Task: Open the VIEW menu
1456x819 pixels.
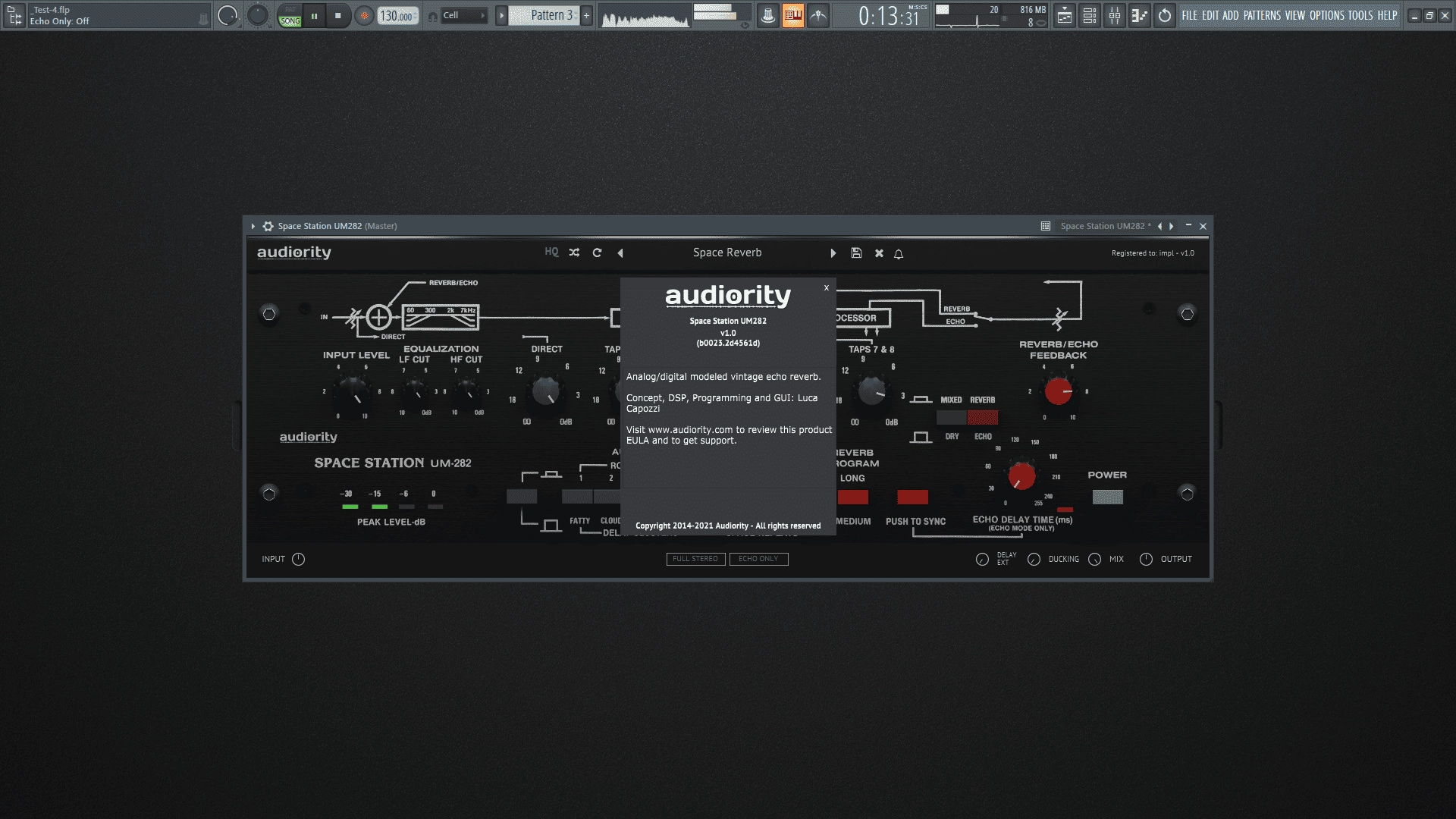Action: coord(1295,15)
